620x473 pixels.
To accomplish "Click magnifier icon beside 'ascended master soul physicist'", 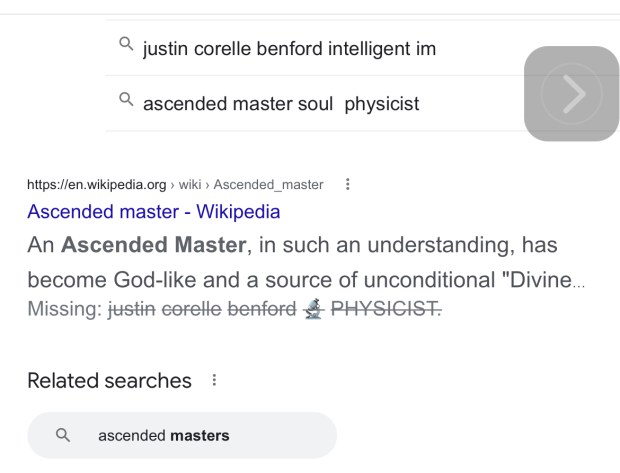I will pyautogui.click(x=125, y=99).
